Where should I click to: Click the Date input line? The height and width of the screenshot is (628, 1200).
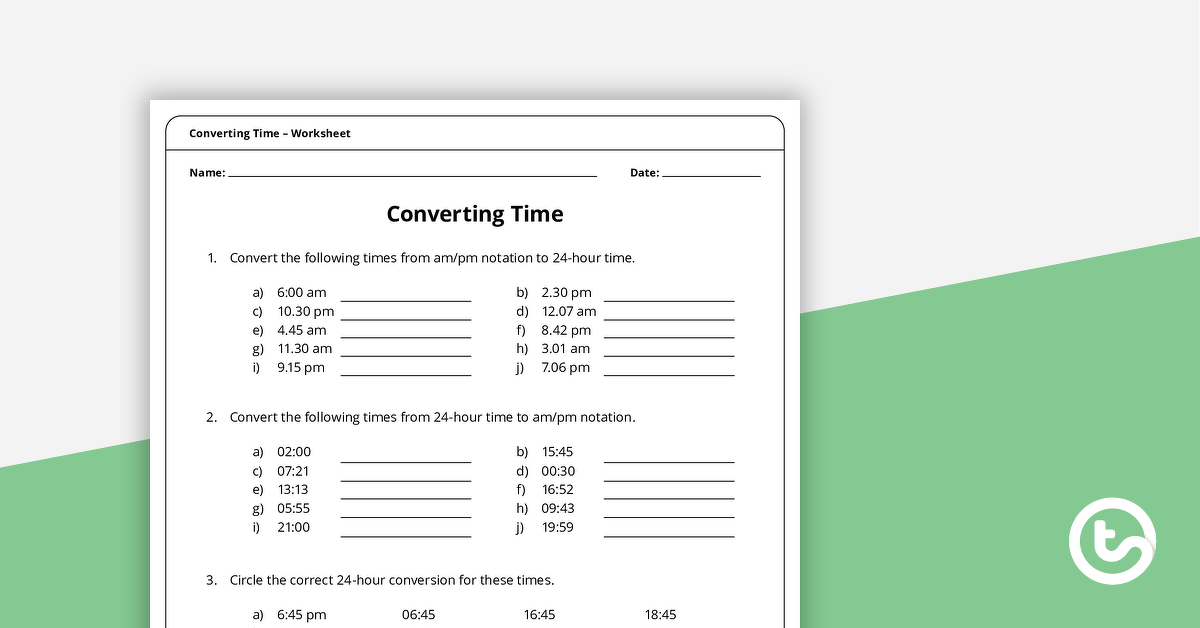[x=711, y=174]
